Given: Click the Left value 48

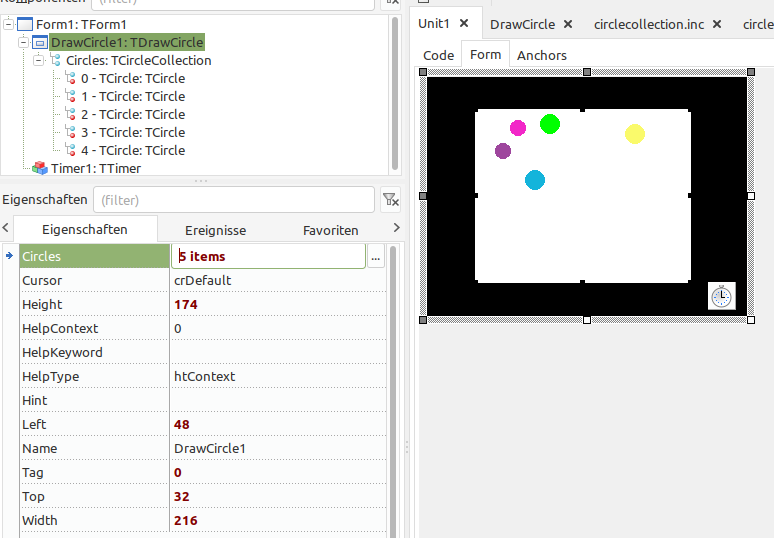Looking at the screenshot, I should click(182, 424).
